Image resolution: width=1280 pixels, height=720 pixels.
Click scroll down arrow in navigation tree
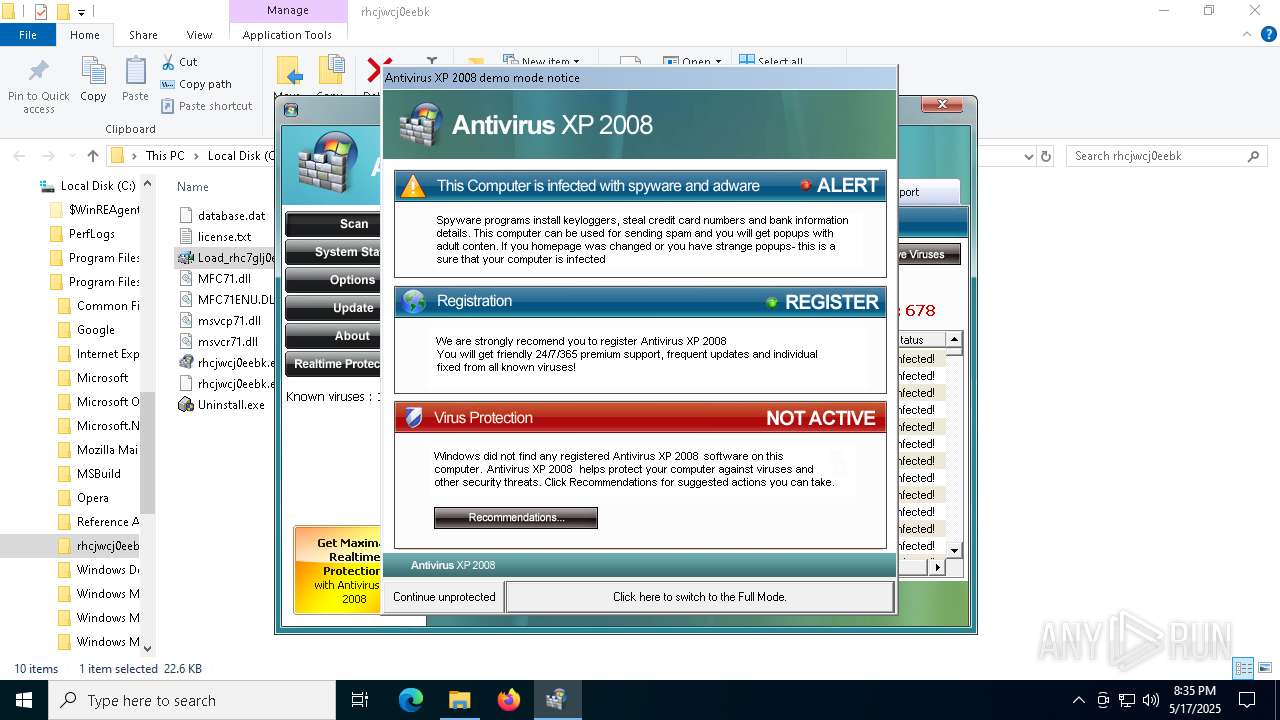[x=148, y=648]
